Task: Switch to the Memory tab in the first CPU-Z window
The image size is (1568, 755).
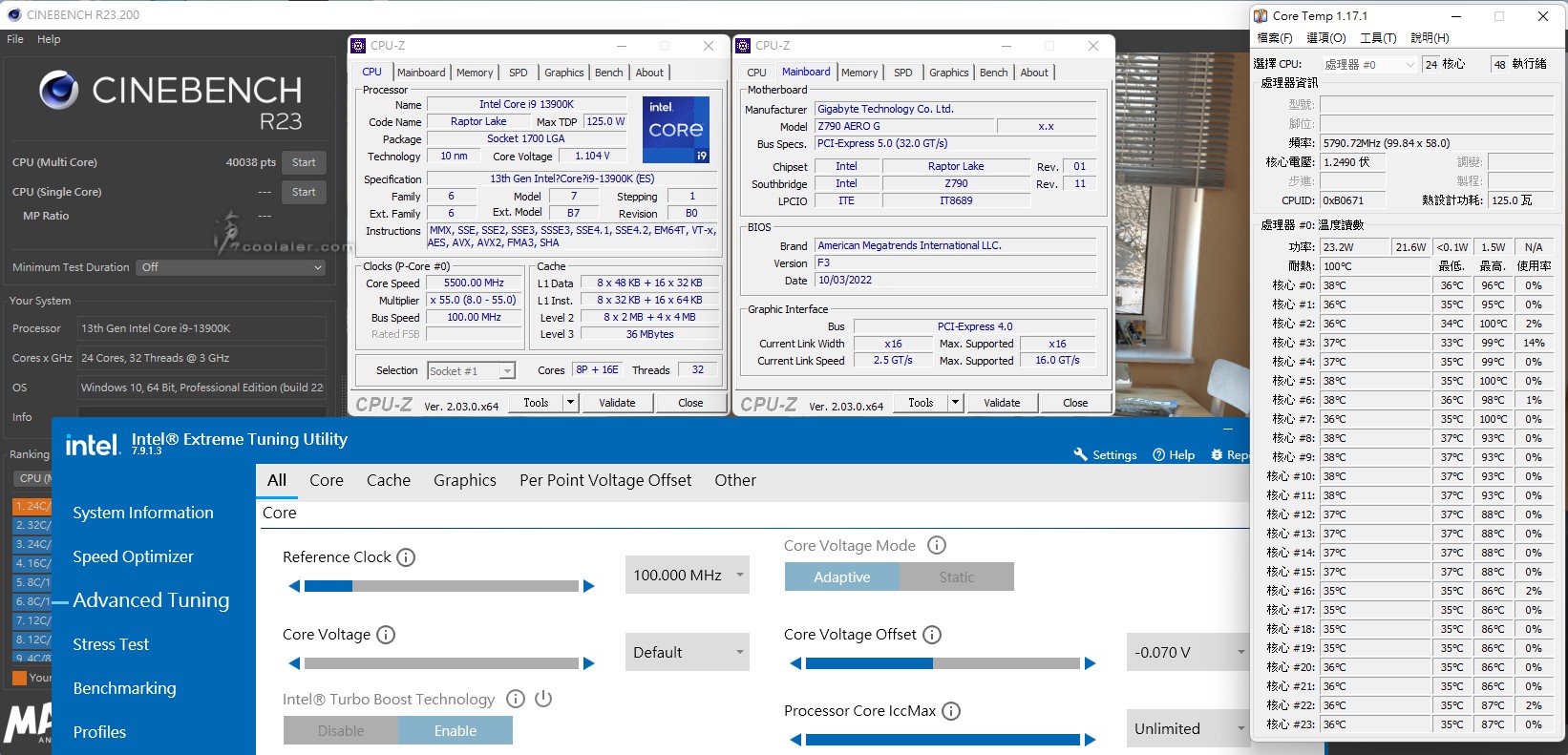Action: pos(475,73)
